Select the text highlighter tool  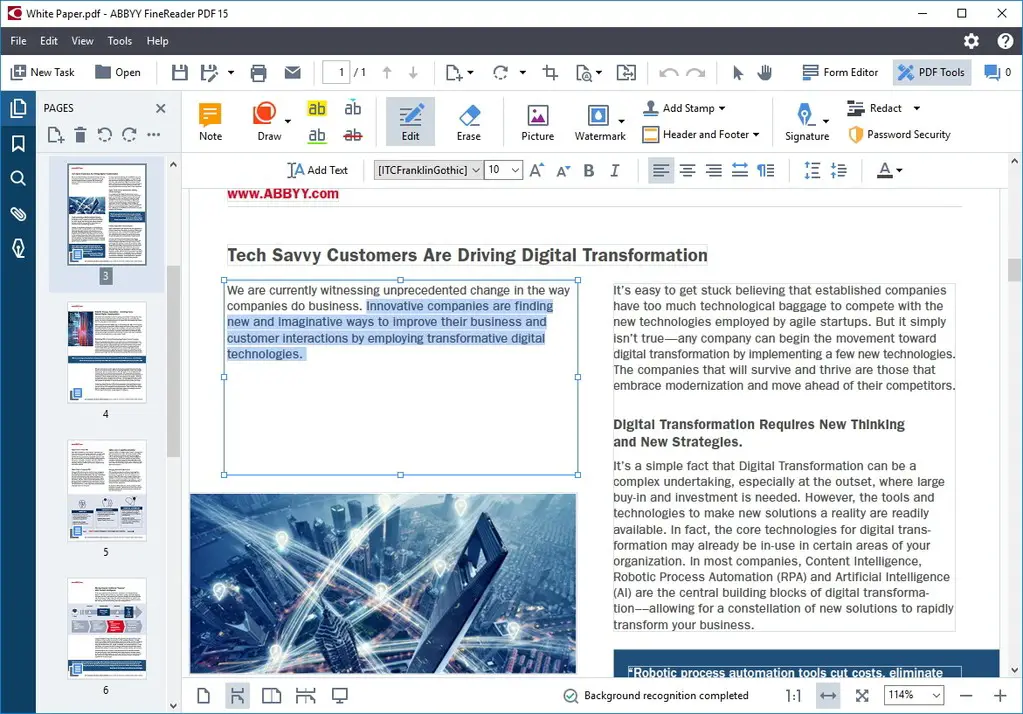(x=317, y=107)
